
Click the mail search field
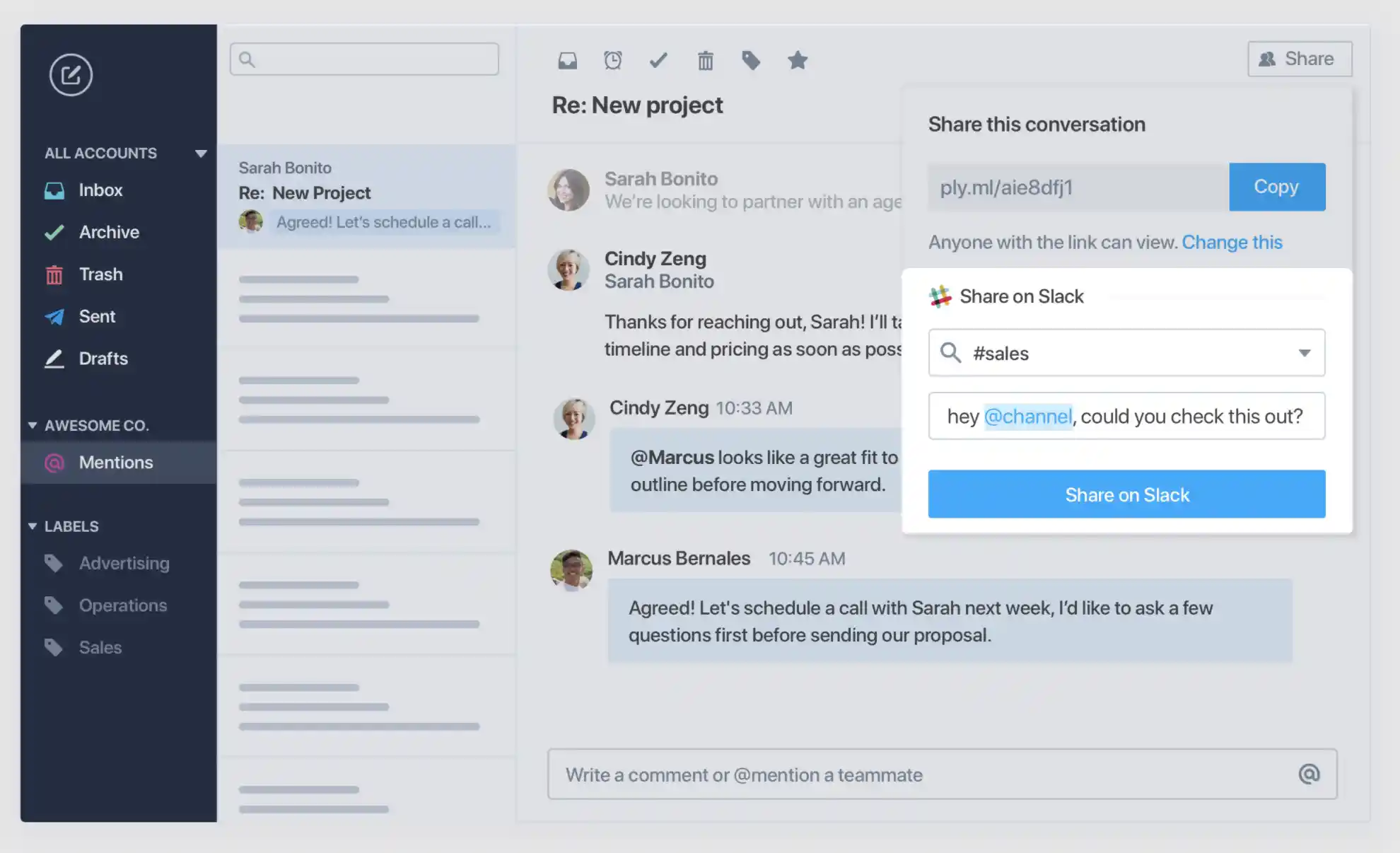tap(364, 59)
